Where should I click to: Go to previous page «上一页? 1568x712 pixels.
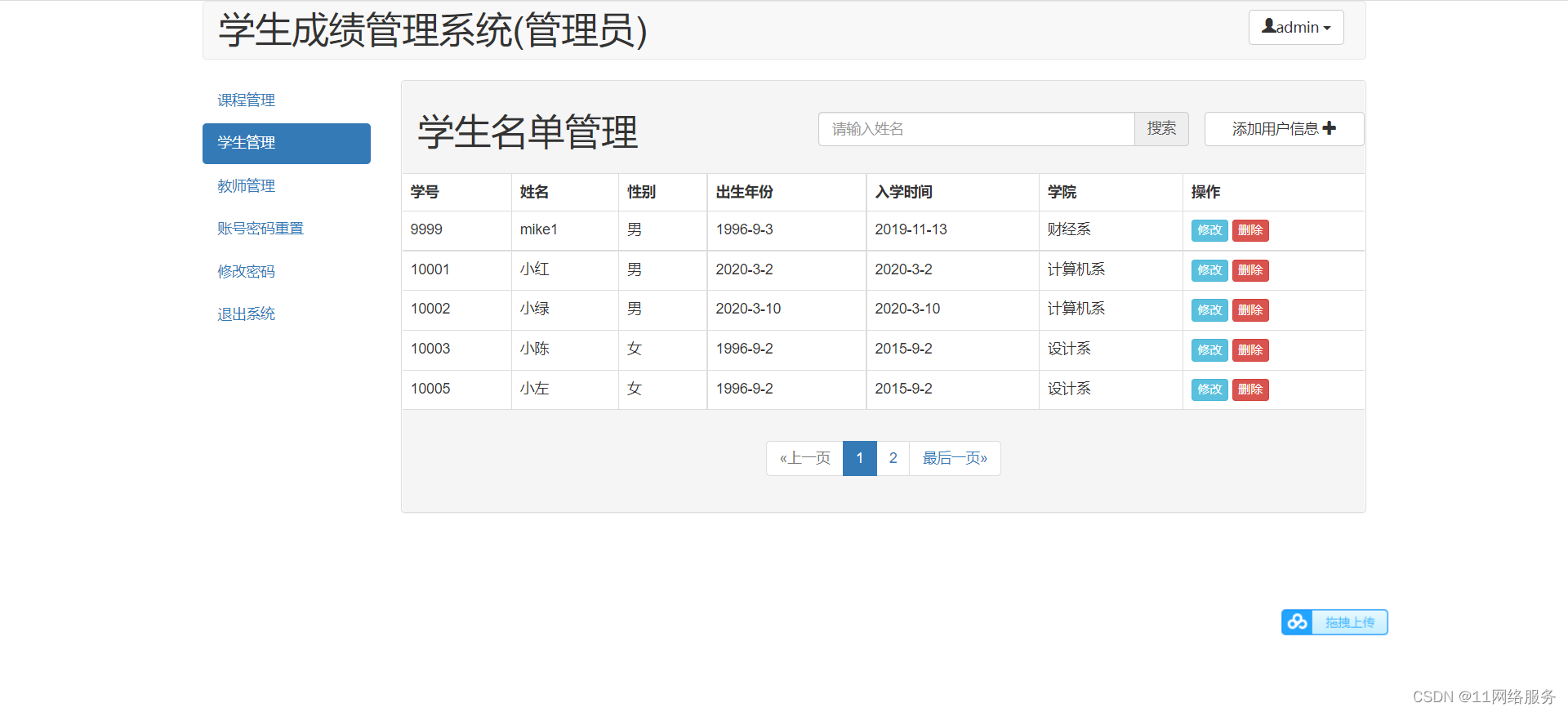pyautogui.click(x=804, y=458)
